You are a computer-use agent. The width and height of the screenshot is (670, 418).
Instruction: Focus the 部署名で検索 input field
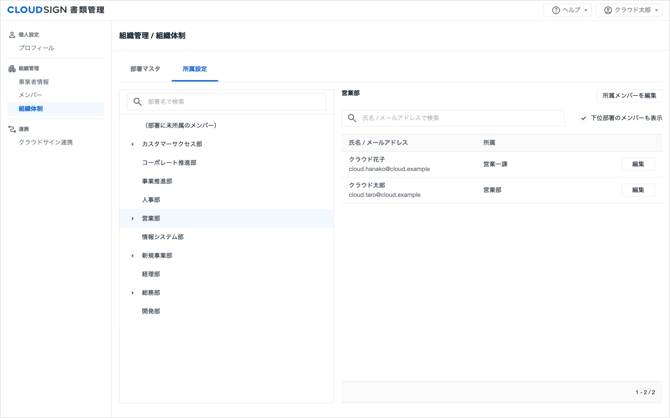226,102
